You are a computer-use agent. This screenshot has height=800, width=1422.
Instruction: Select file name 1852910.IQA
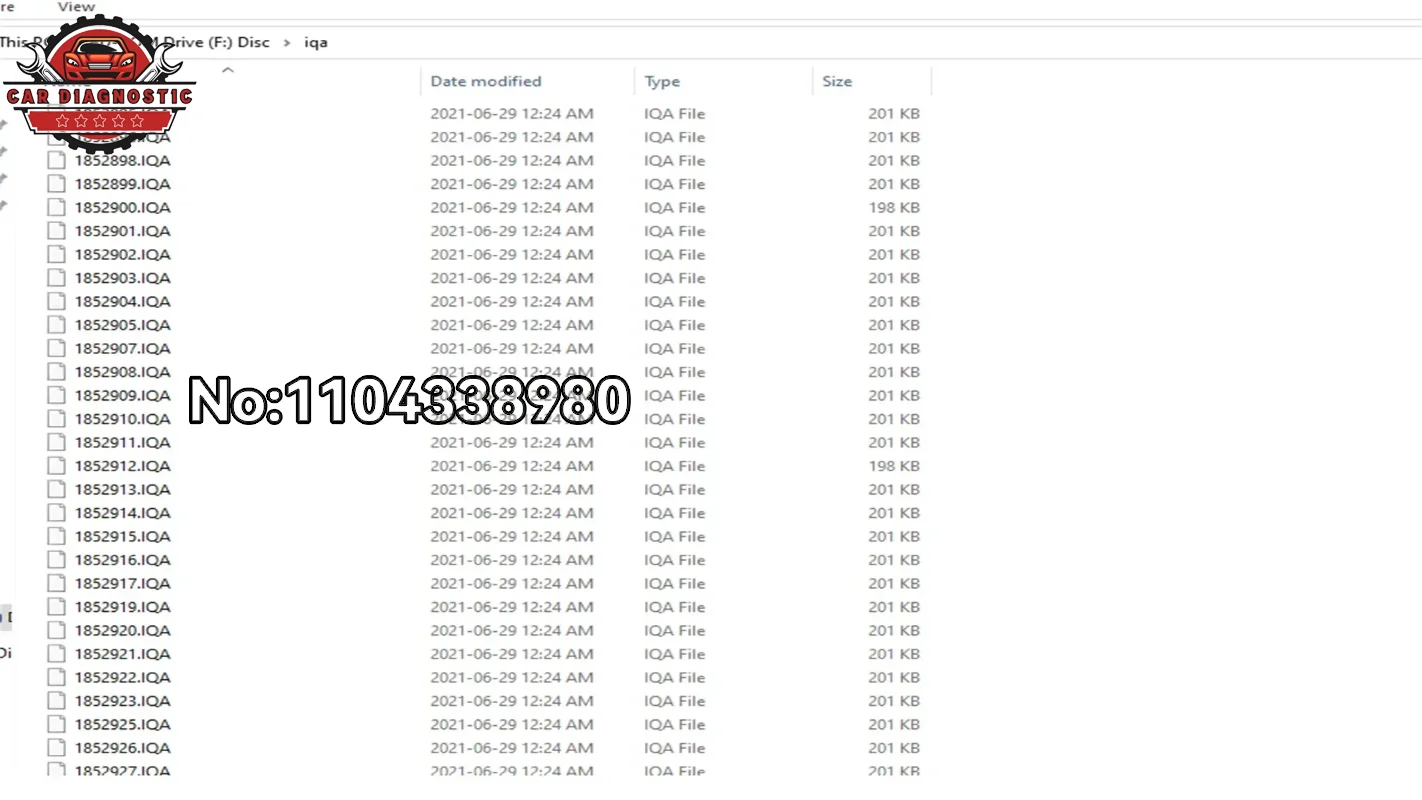(x=122, y=419)
